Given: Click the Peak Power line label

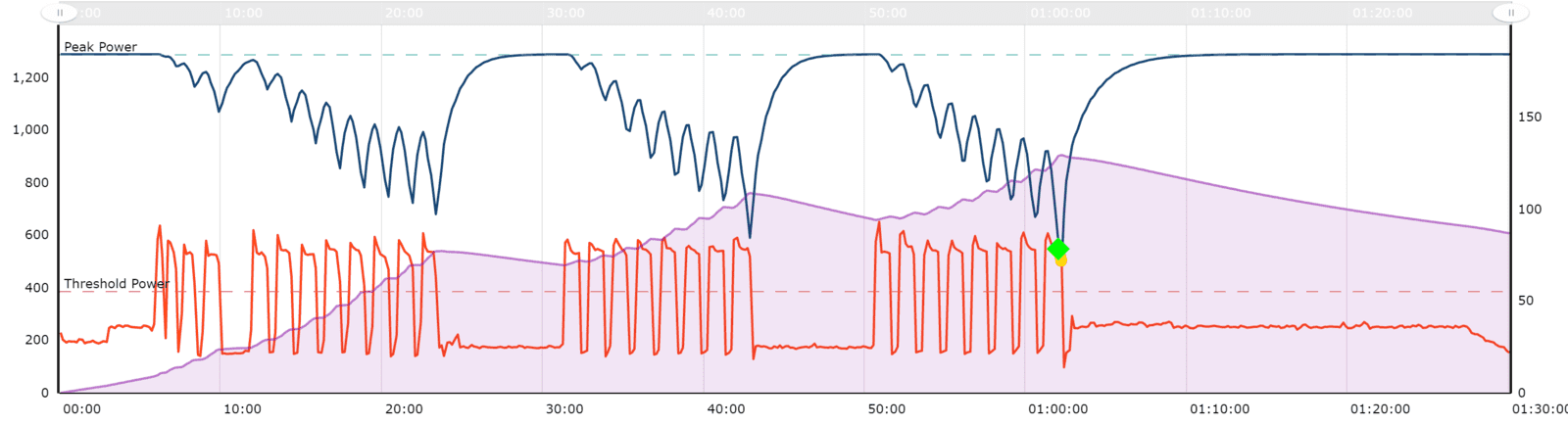Looking at the screenshot, I should 101,47.
